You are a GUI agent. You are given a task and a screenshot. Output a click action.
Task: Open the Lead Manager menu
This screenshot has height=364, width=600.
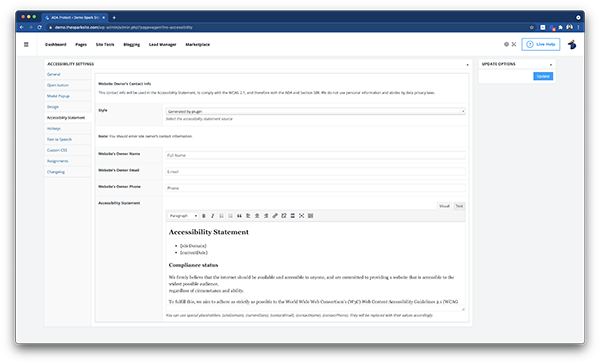tap(163, 44)
